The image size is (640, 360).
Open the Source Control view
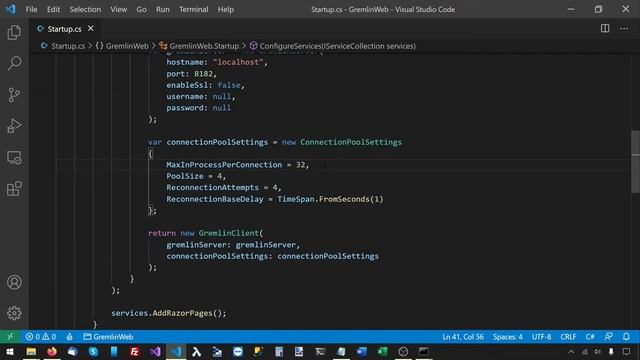(x=14, y=95)
